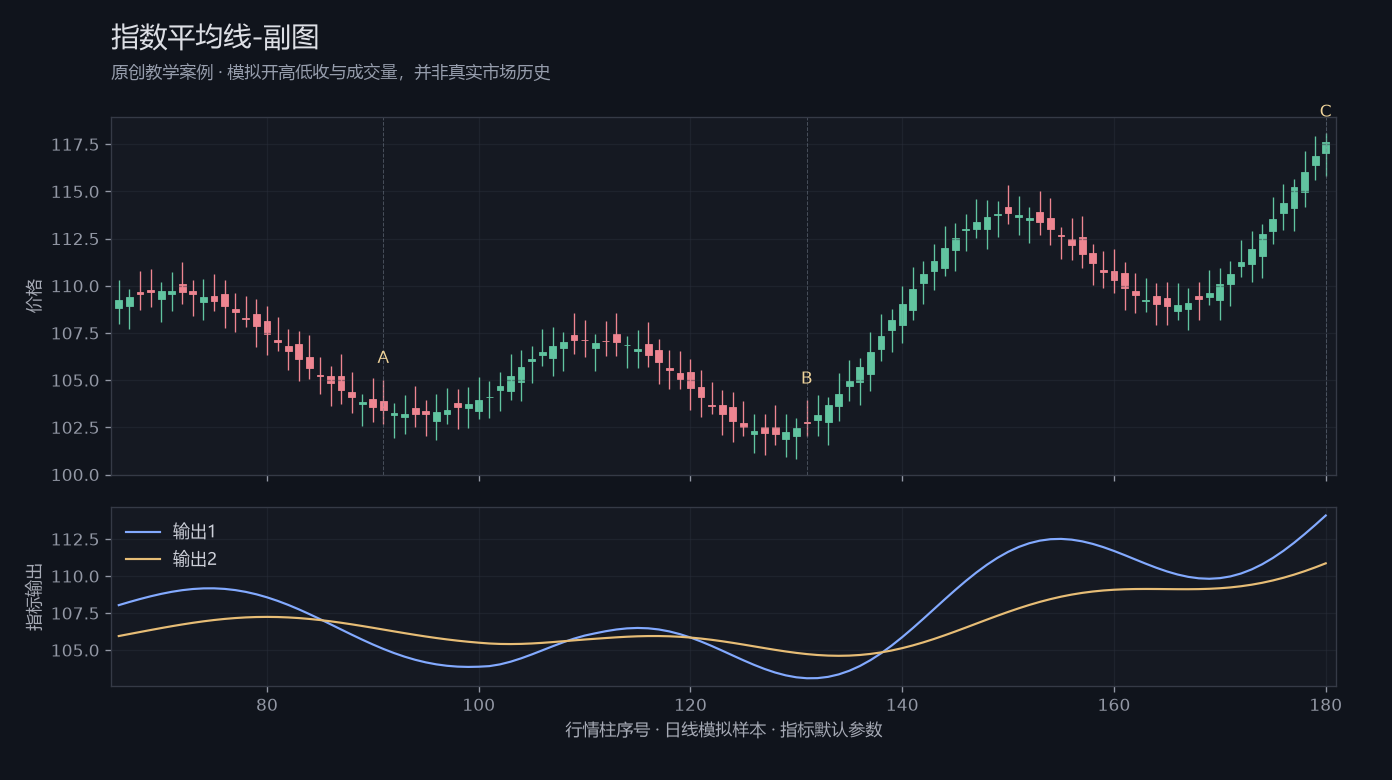Click indicator axis tick label 107.5

[75, 614]
